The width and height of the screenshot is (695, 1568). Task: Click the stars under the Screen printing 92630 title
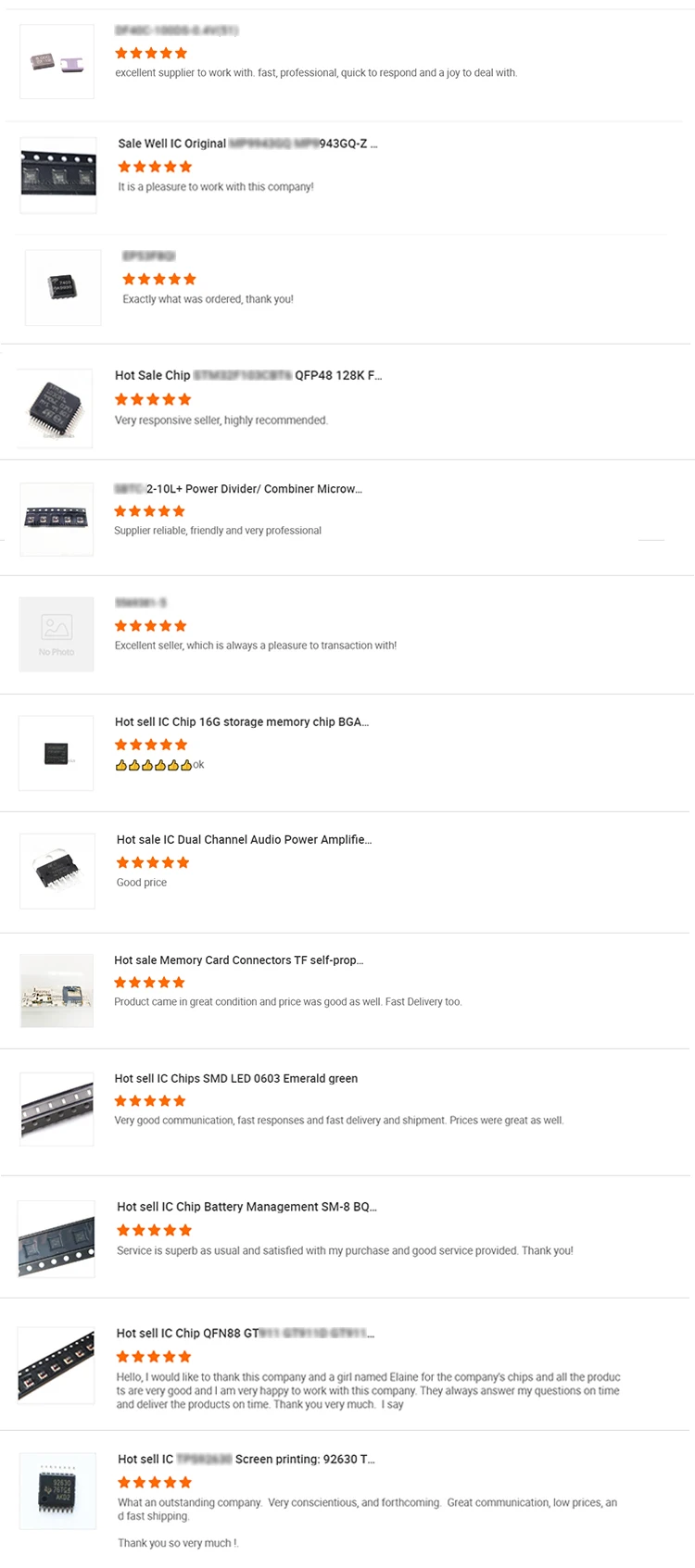(x=154, y=1482)
